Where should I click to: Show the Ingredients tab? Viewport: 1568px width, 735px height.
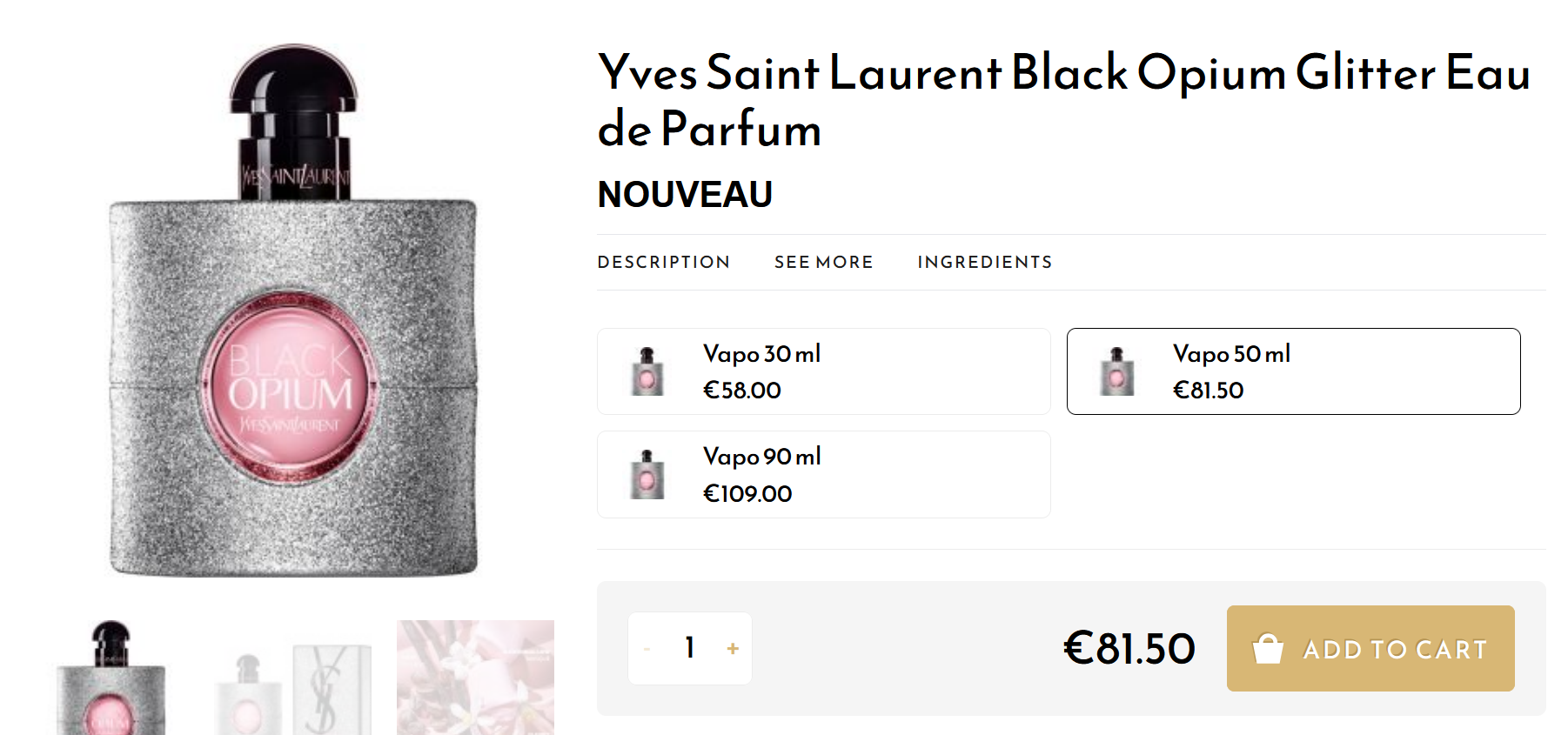point(984,262)
